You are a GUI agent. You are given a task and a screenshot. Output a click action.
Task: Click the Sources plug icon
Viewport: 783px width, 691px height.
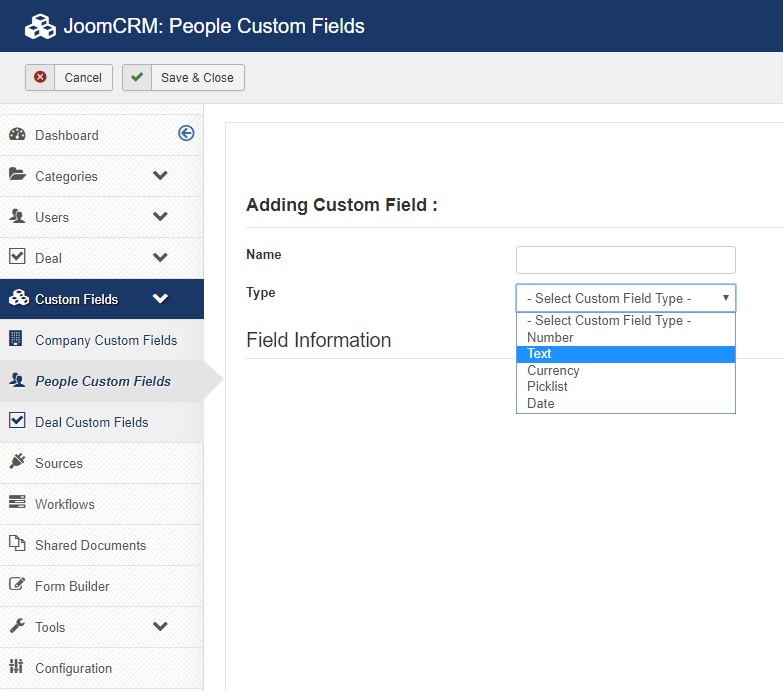pos(17,461)
